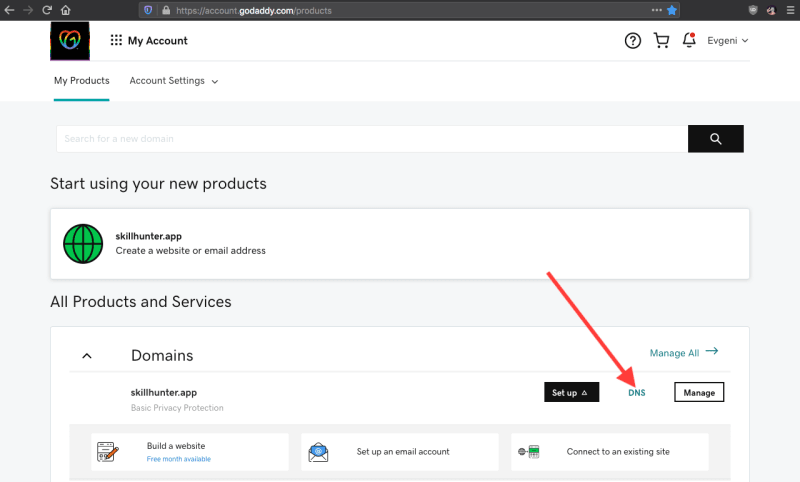The height and width of the screenshot is (482, 800).
Task: Expand the Set up dropdown button
Action: 571,392
